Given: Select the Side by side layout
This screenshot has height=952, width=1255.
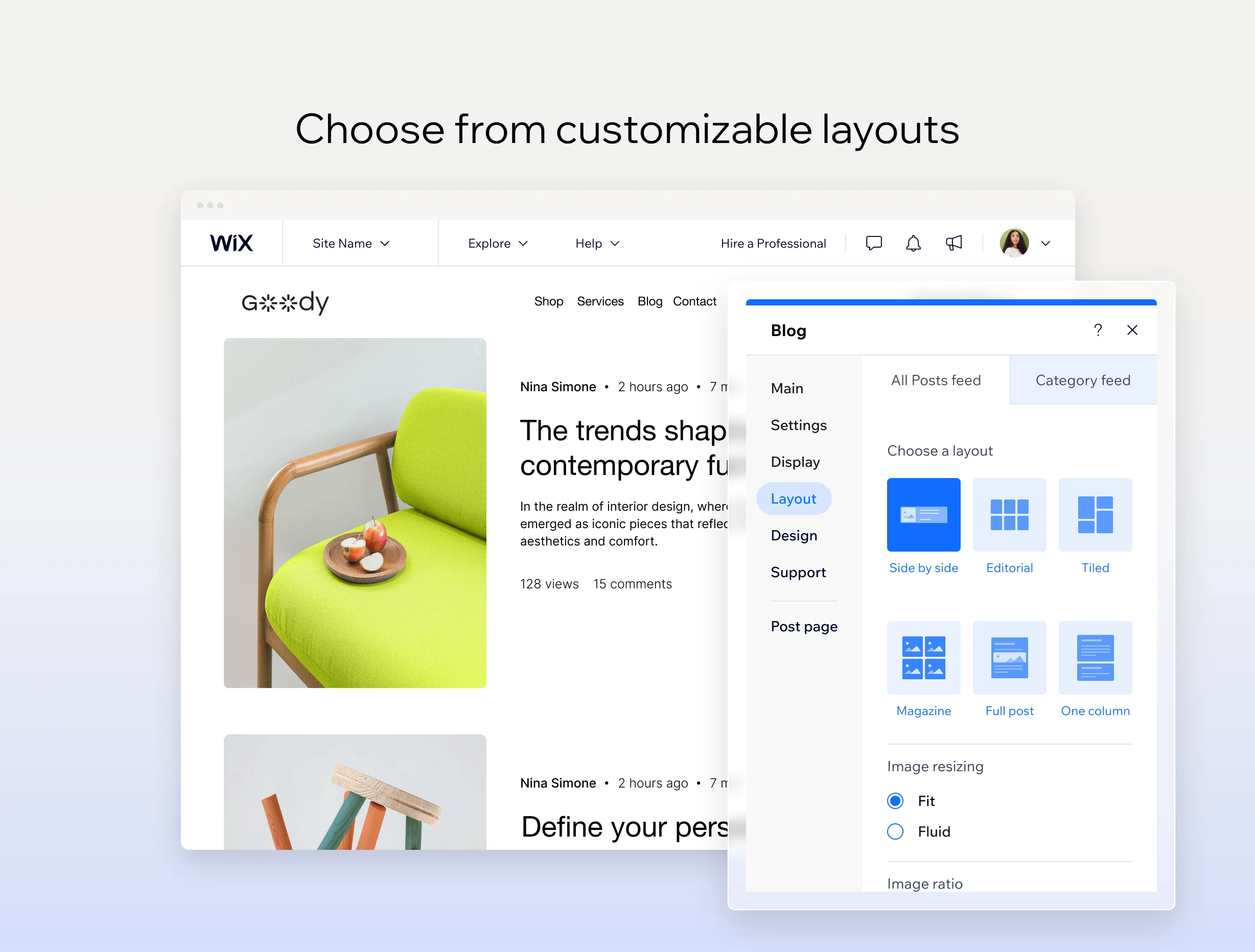Looking at the screenshot, I should pos(922,516).
